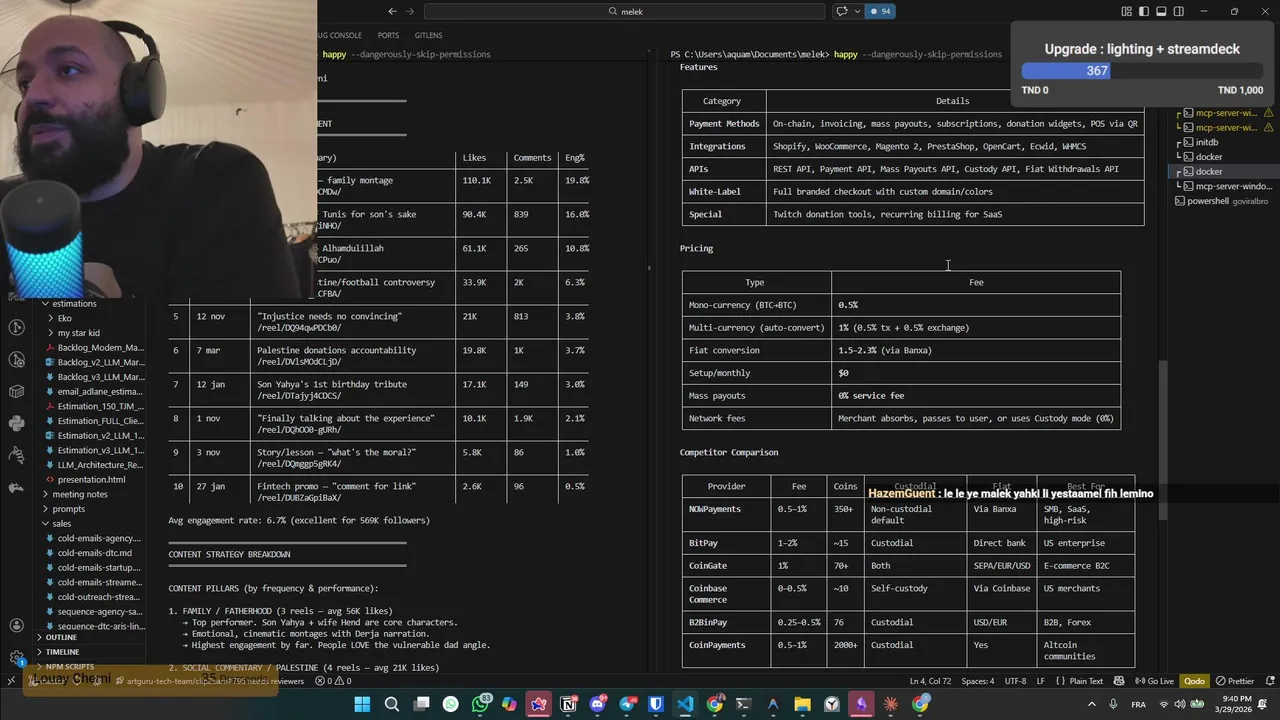The image size is (1280, 720).
Task: Open the terminal app icon on taskbar
Action: pos(743,704)
